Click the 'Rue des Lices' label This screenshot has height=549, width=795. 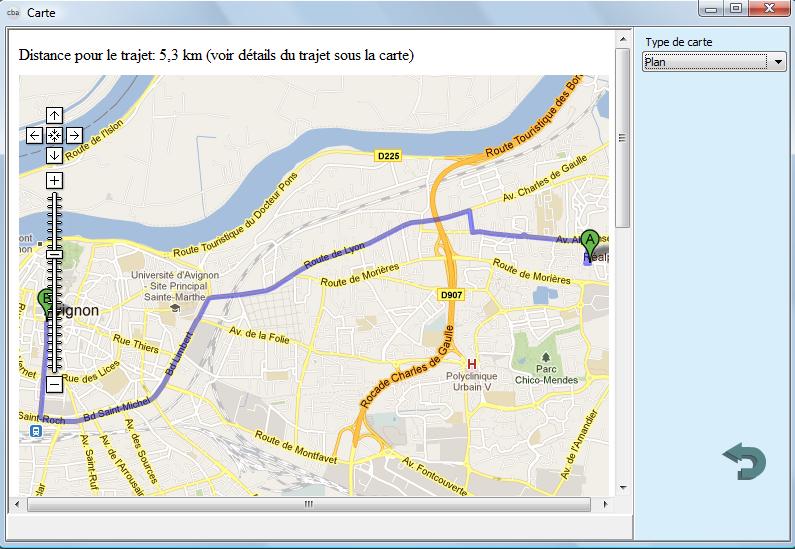point(92,373)
